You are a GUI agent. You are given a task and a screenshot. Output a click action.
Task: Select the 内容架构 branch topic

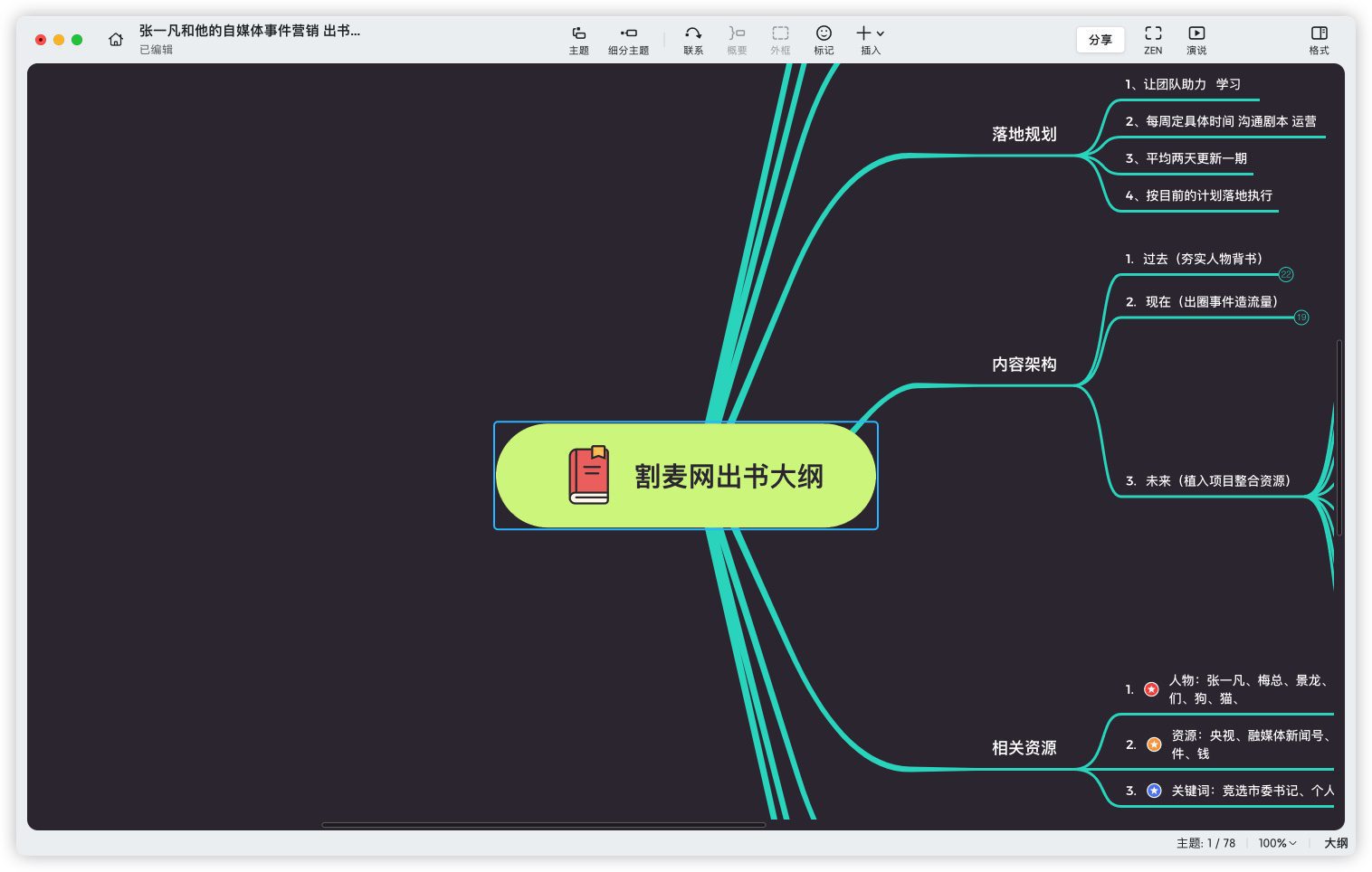pyautogui.click(x=1024, y=365)
